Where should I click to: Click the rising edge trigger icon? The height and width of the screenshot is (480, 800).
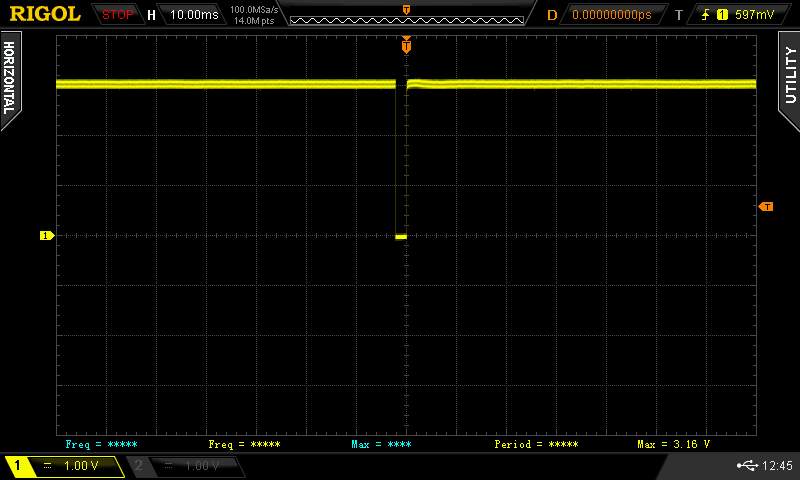(706, 15)
